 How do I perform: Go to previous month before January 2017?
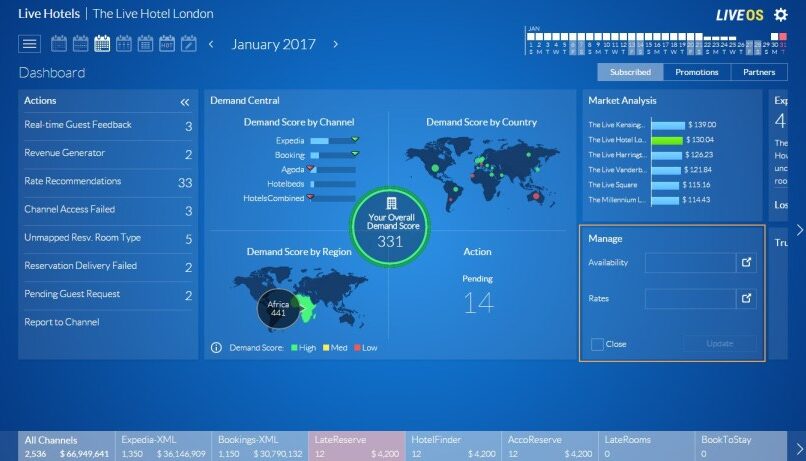point(211,44)
